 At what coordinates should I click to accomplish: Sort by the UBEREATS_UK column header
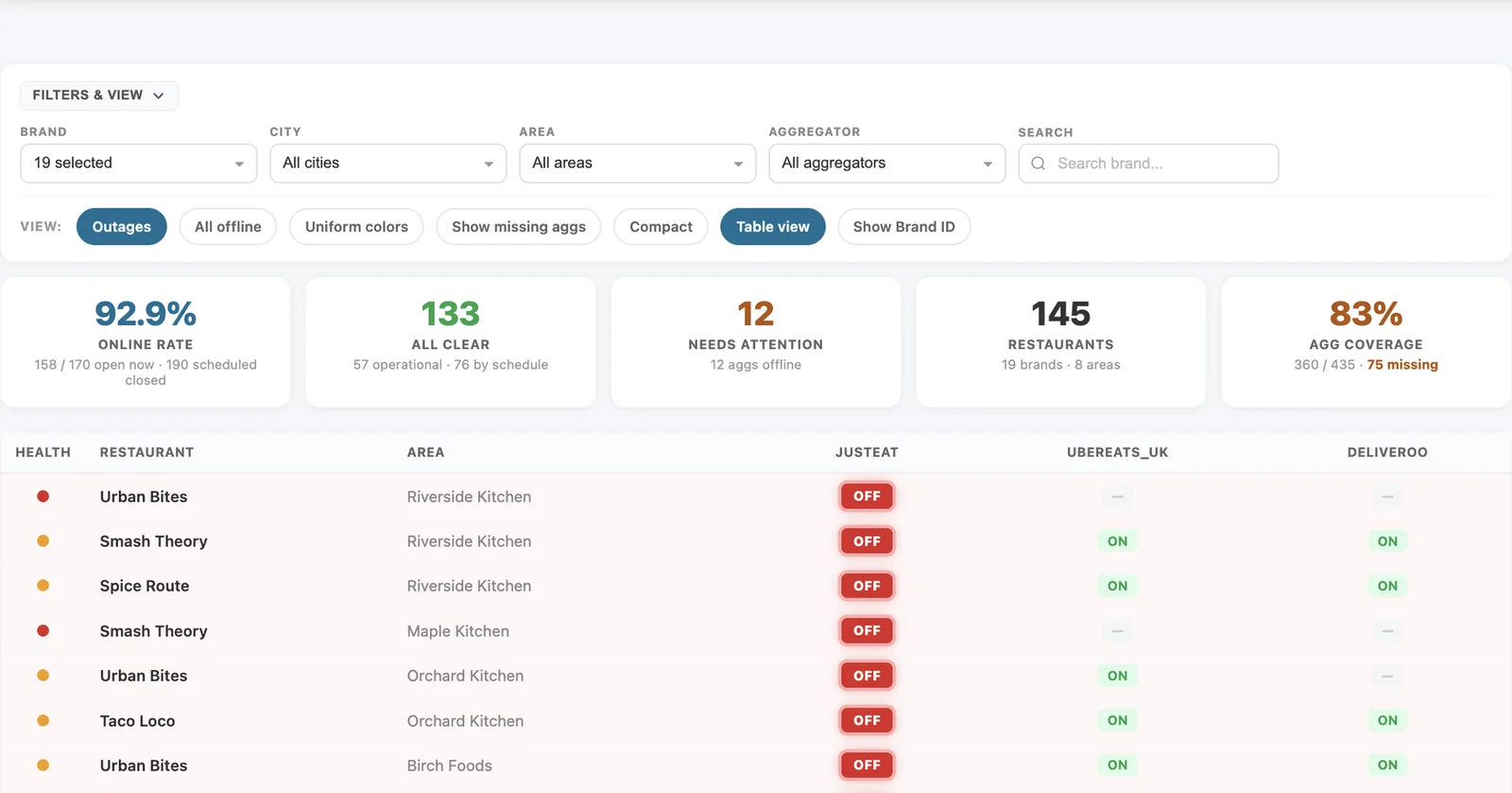pyautogui.click(x=1118, y=453)
